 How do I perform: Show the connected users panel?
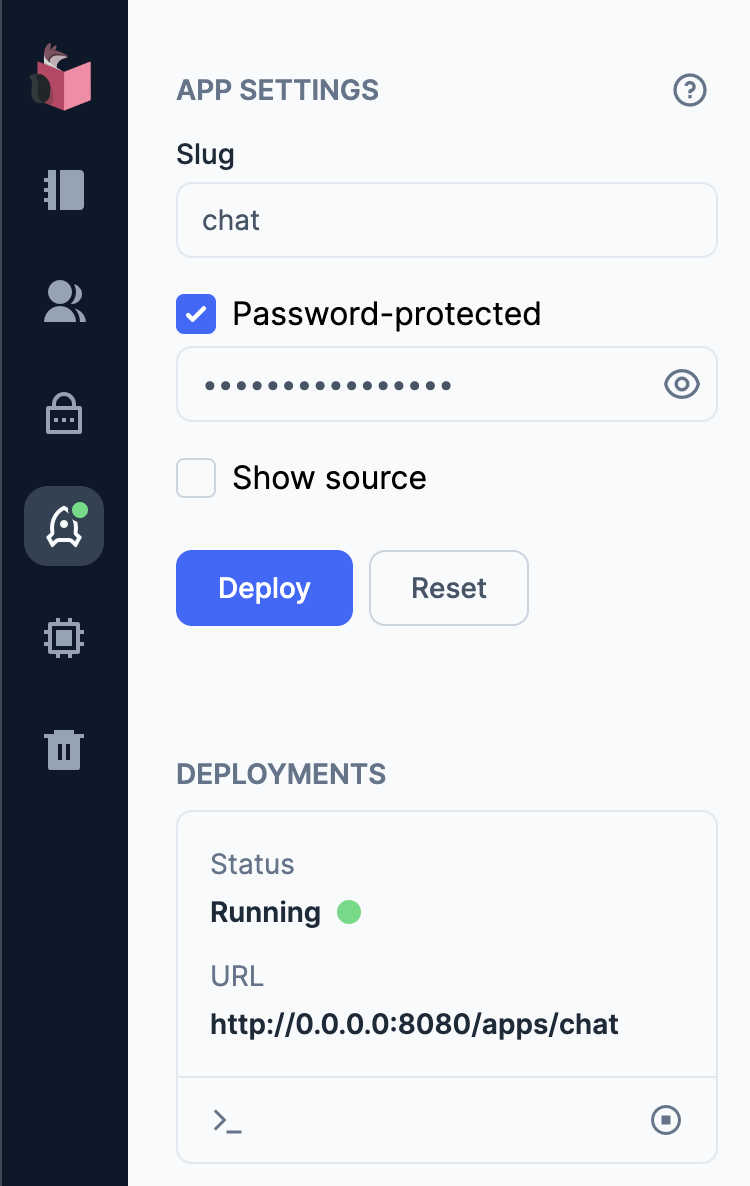coord(64,301)
